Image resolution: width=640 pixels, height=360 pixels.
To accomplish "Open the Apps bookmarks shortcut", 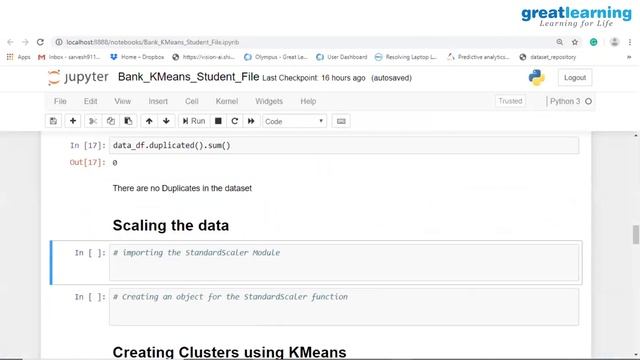I will click(x=18, y=57).
